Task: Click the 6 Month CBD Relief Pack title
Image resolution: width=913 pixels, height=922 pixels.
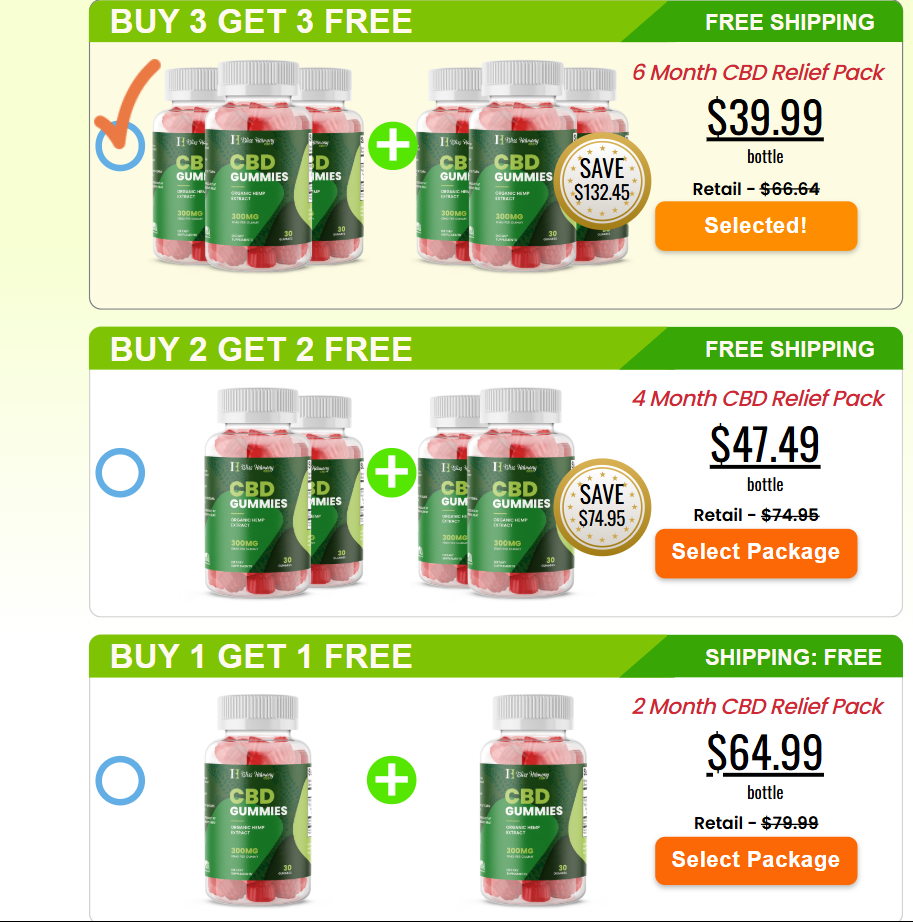Action: 758,72
